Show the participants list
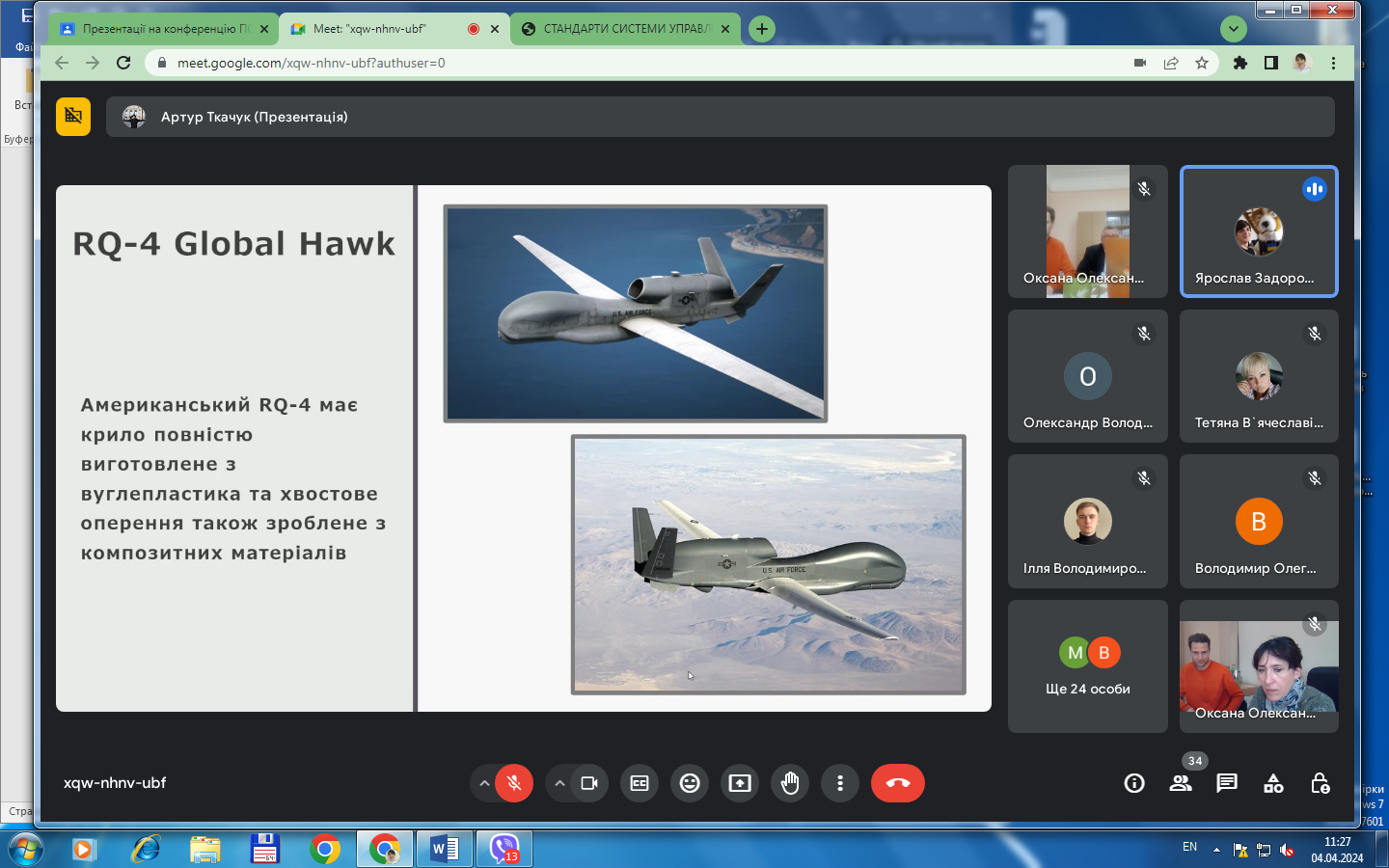The width and height of the screenshot is (1389, 868). point(1181,783)
